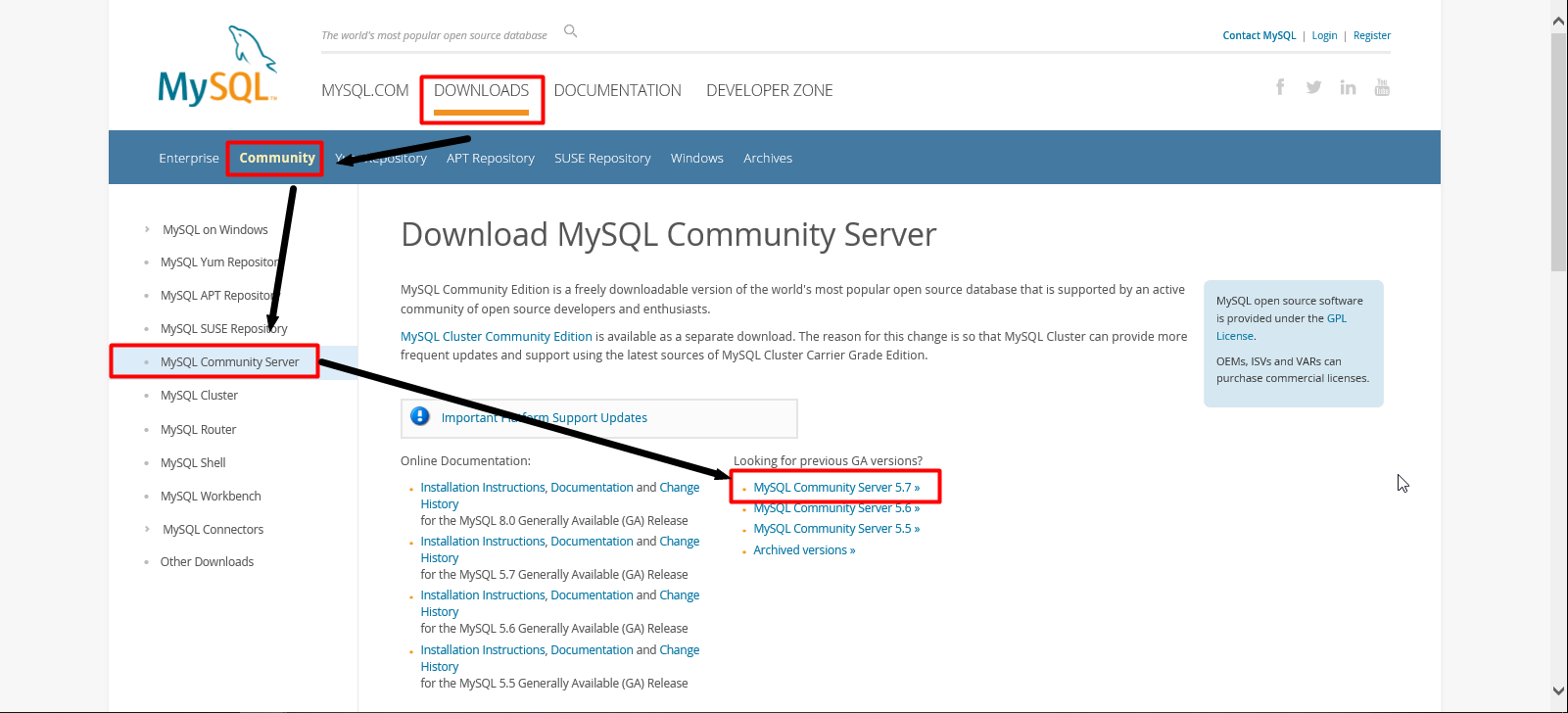This screenshot has width=1568, height=713.
Task: Switch to the Windows tab
Action: tap(697, 158)
